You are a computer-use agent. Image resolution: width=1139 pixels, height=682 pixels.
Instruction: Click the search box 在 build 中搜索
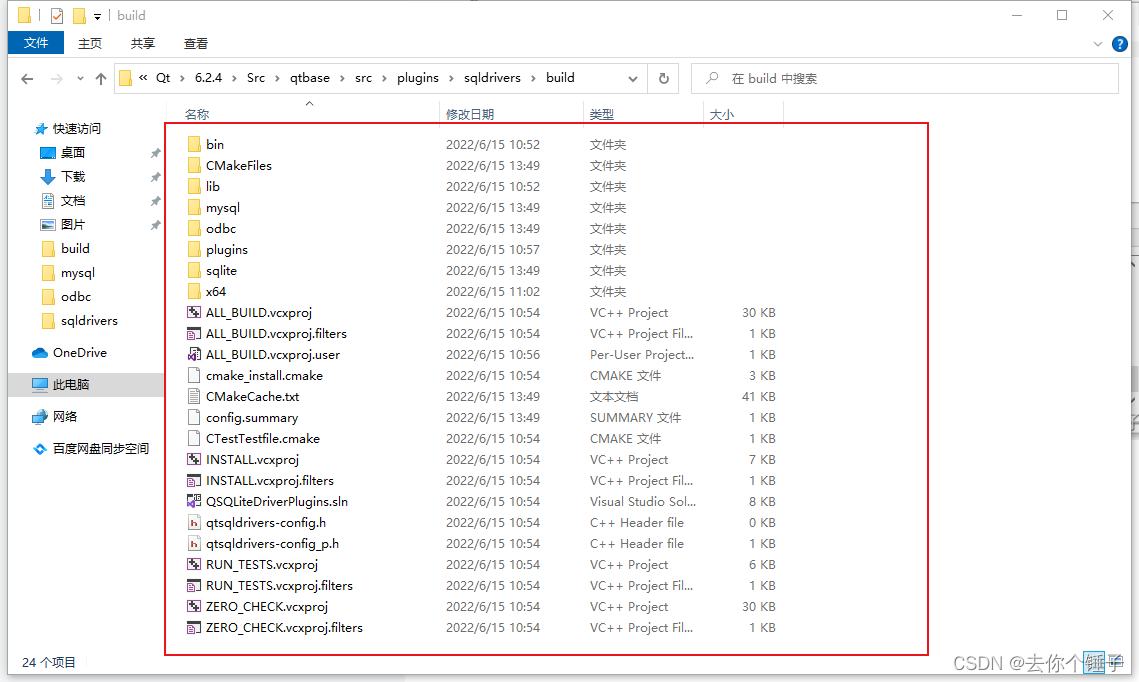904,78
